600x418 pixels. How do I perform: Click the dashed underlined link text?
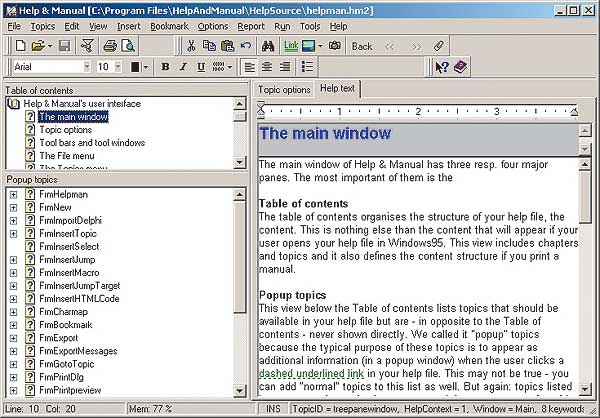tap(311, 374)
